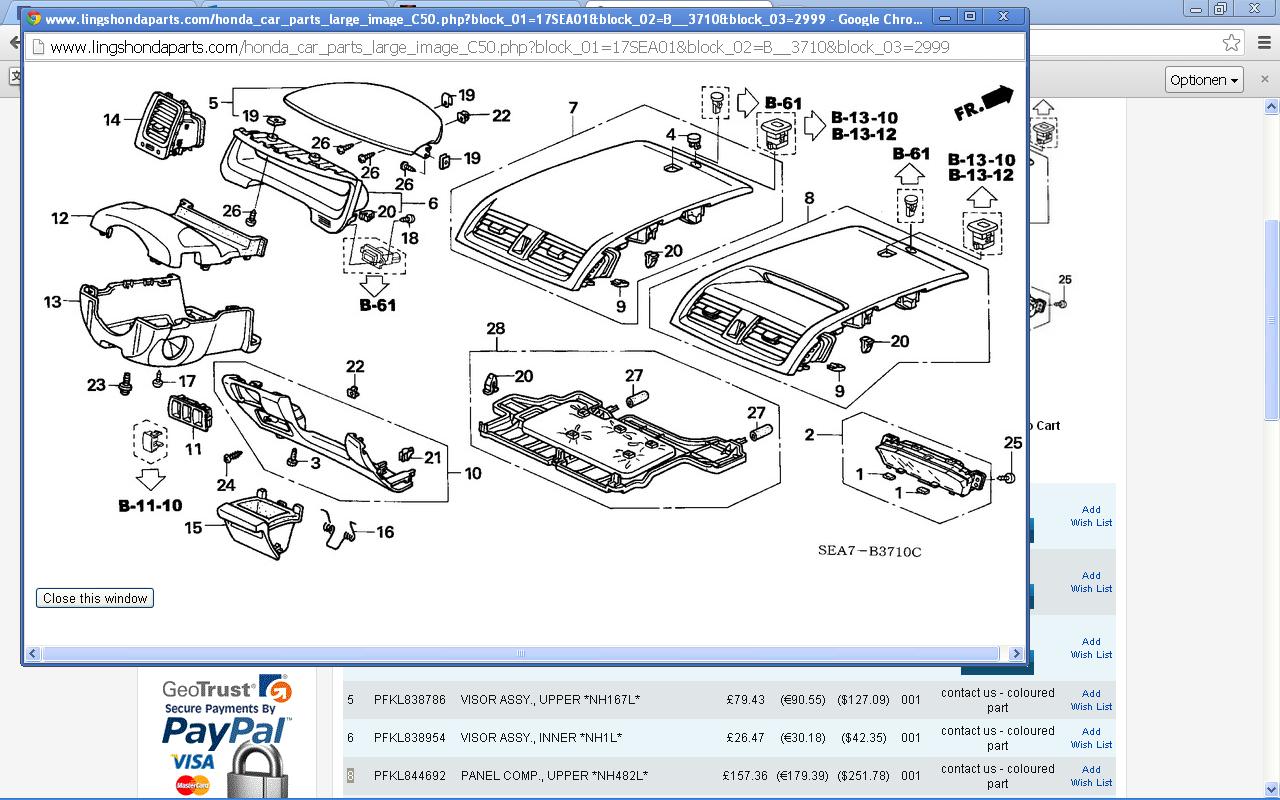The width and height of the screenshot is (1280, 800).
Task: Add VISOR ASSY., INNER to Wish List
Action: 1091,738
